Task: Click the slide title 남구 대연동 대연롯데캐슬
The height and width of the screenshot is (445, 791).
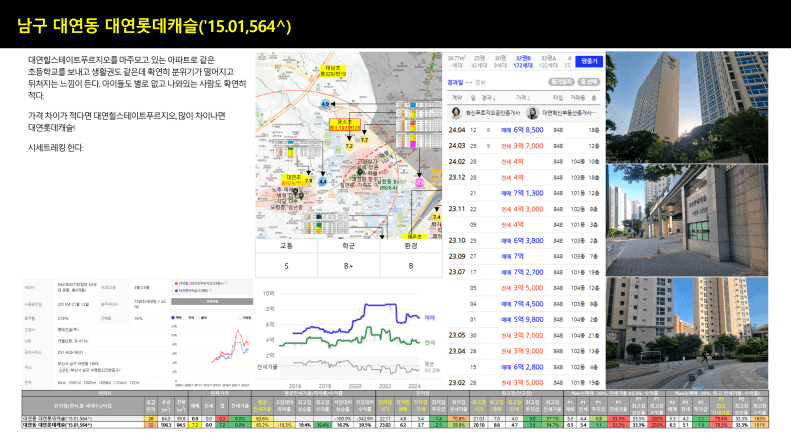Action: click(x=154, y=26)
